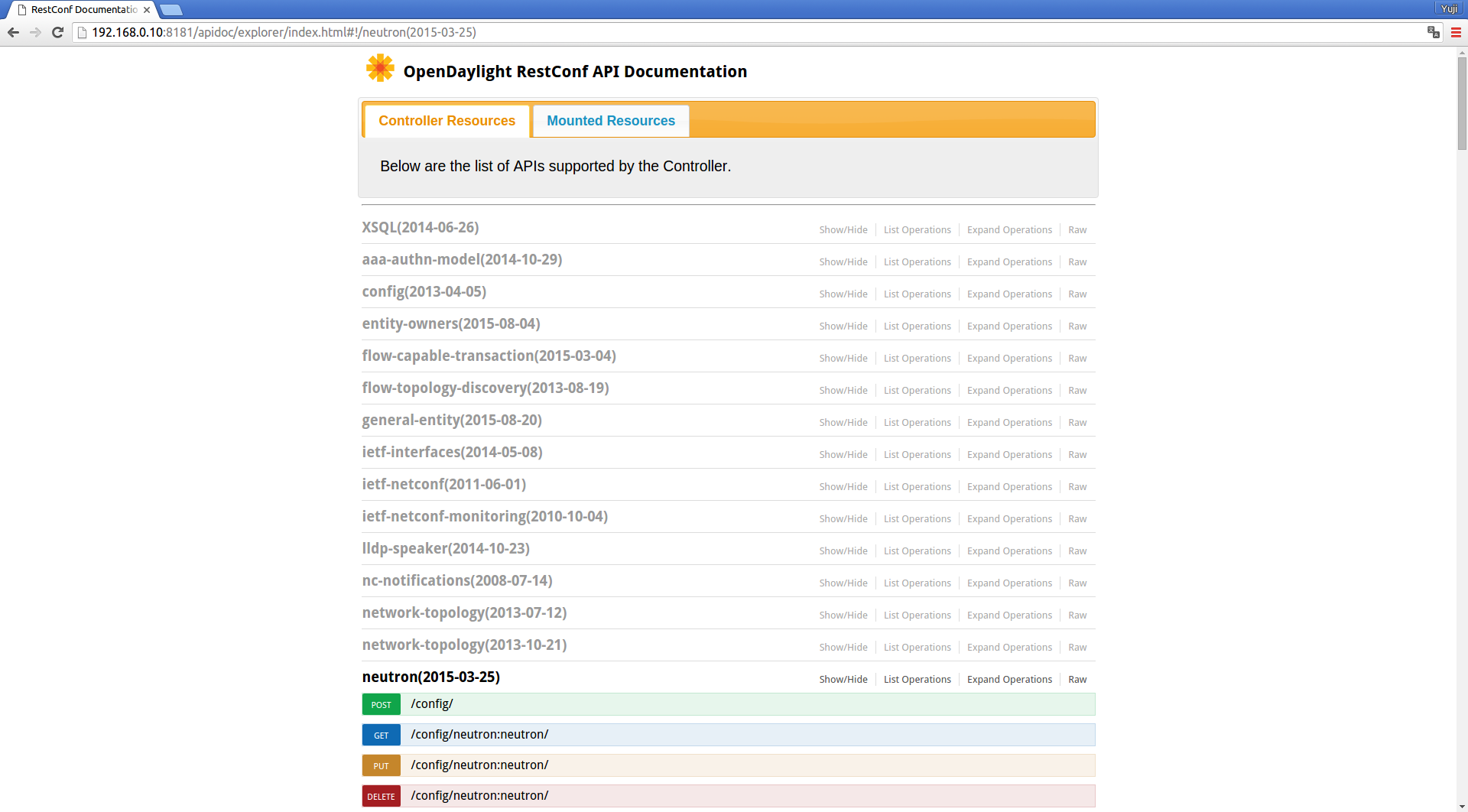The width and height of the screenshot is (1468, 812).
Task: Click List Operations for flow-topology-discovery
Action: [x=917, y=391]
